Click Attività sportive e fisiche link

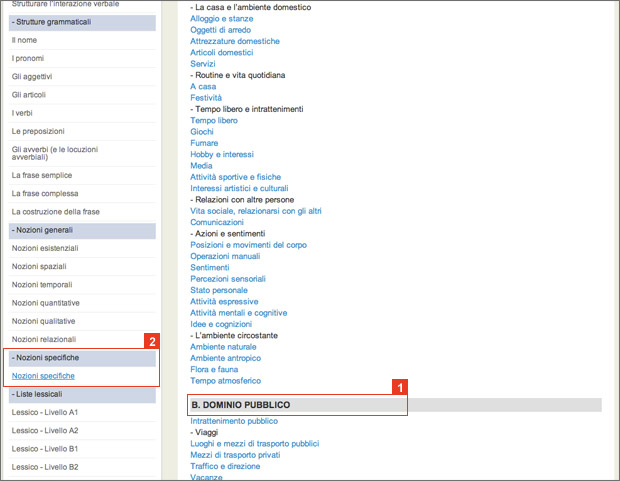[235, 177]
